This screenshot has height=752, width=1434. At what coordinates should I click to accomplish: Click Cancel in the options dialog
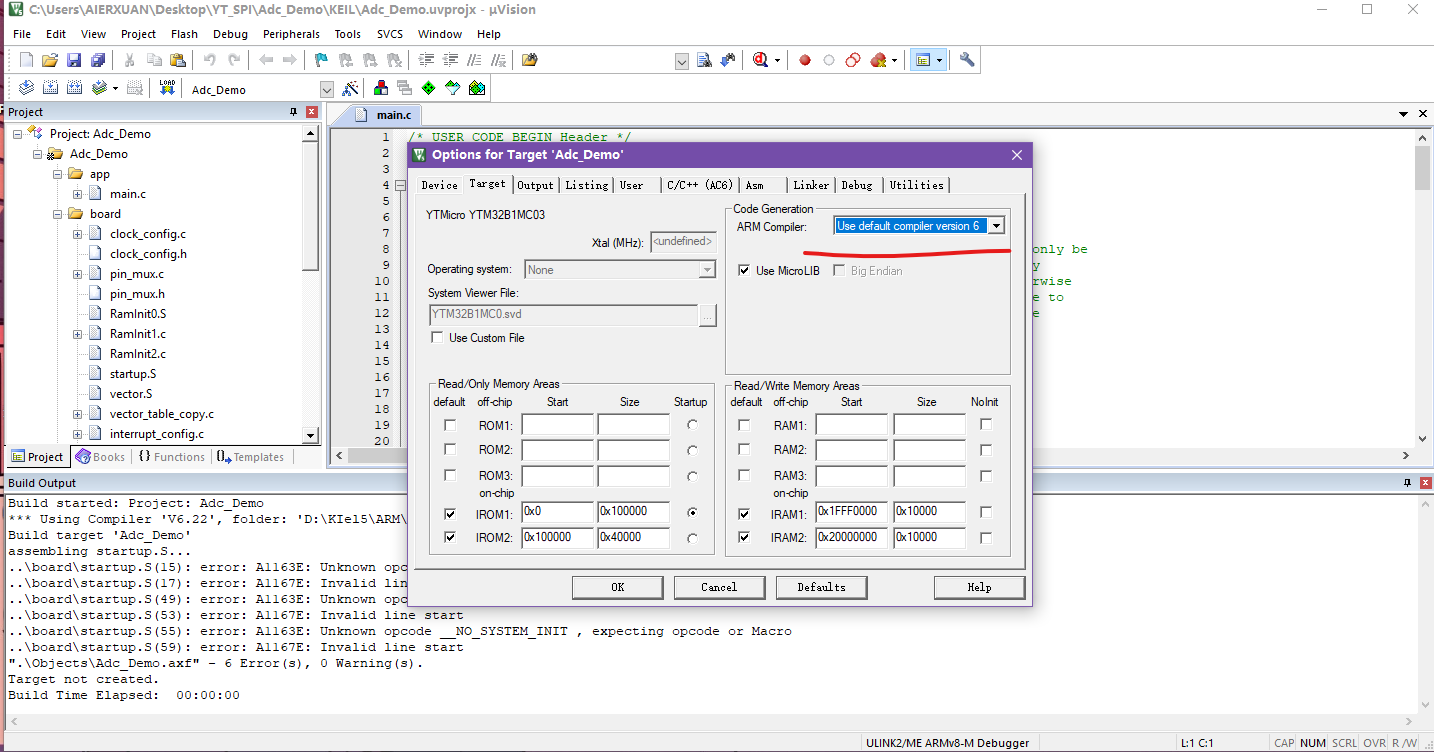(719, 587)
